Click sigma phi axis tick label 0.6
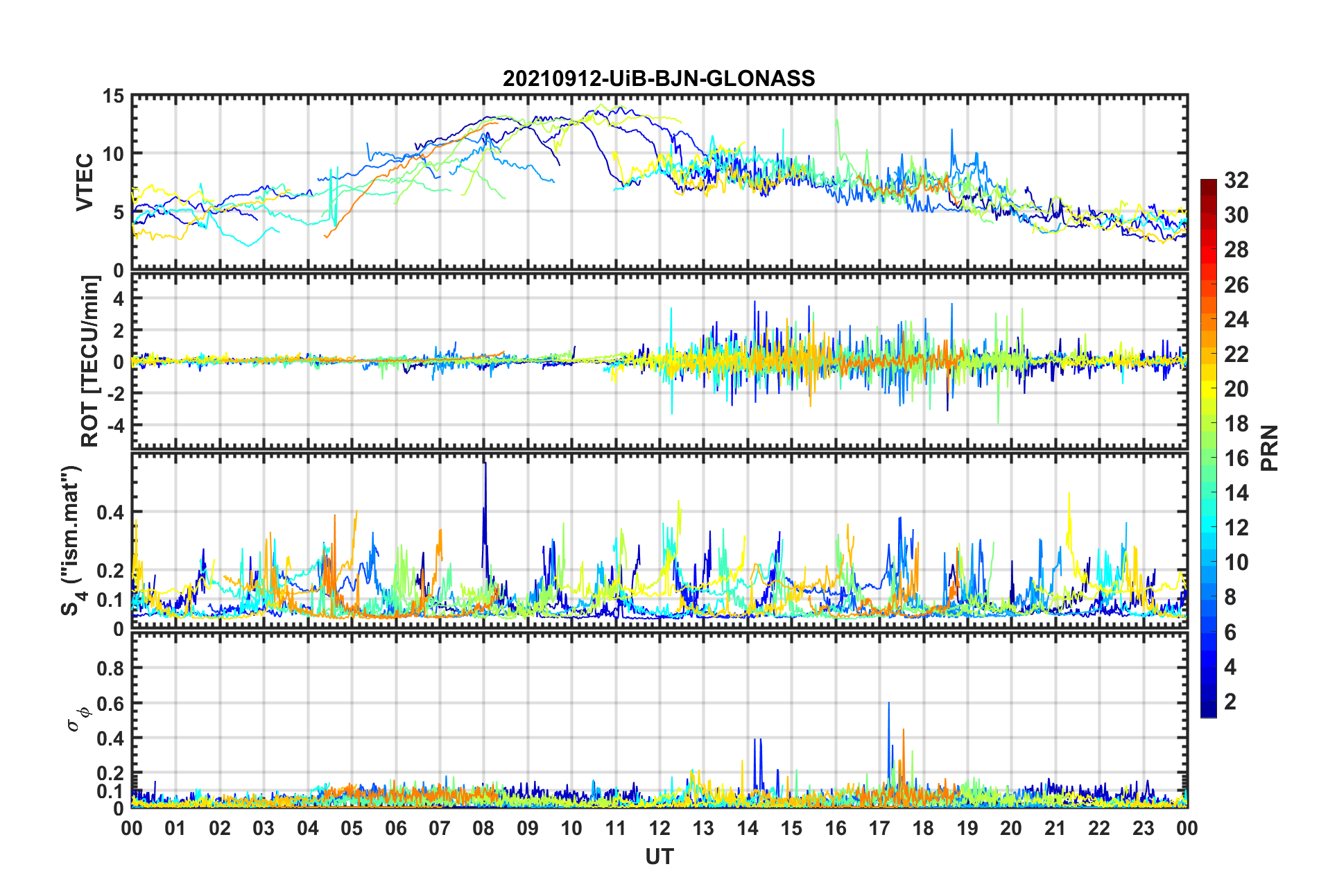Viewport: 1319px width, 896px height. (x=111, y=704)
